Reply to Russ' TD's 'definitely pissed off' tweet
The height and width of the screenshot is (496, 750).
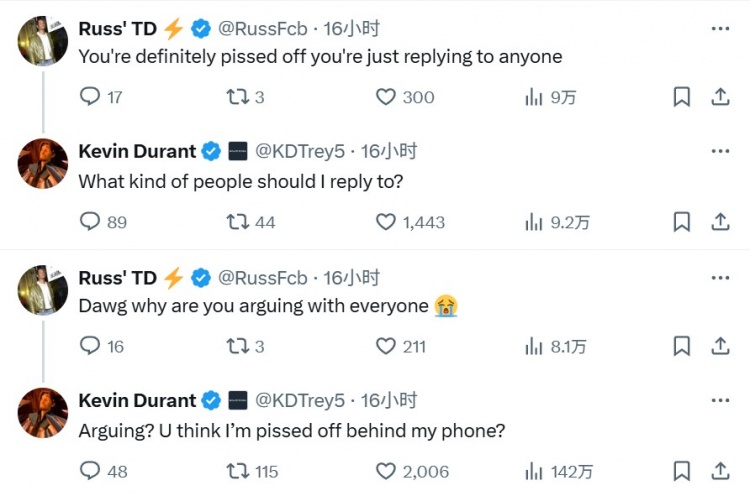click(90, 97)
